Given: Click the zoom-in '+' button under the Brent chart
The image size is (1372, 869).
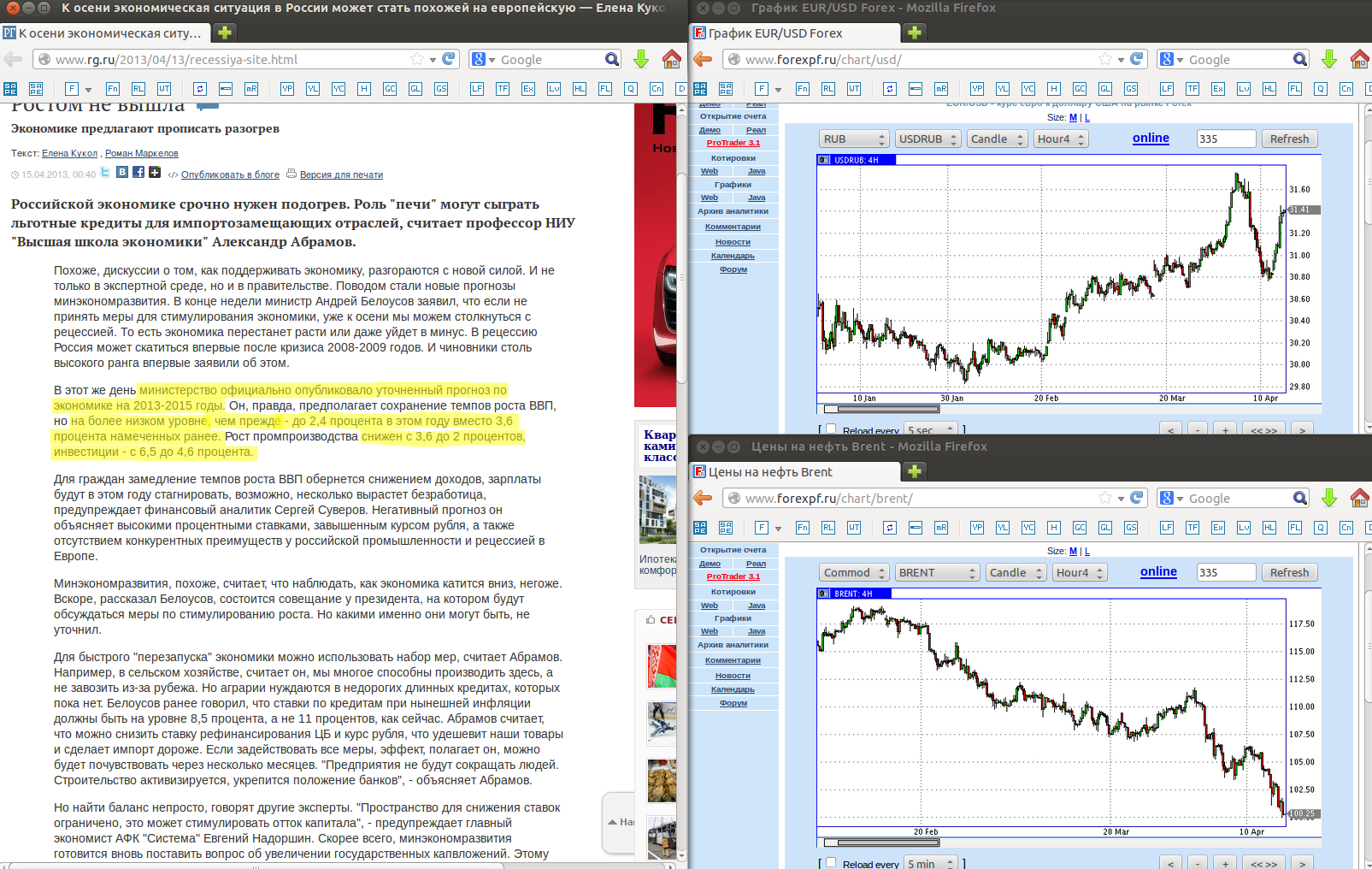Looking at the screenshot, I should pos(1225,864).
